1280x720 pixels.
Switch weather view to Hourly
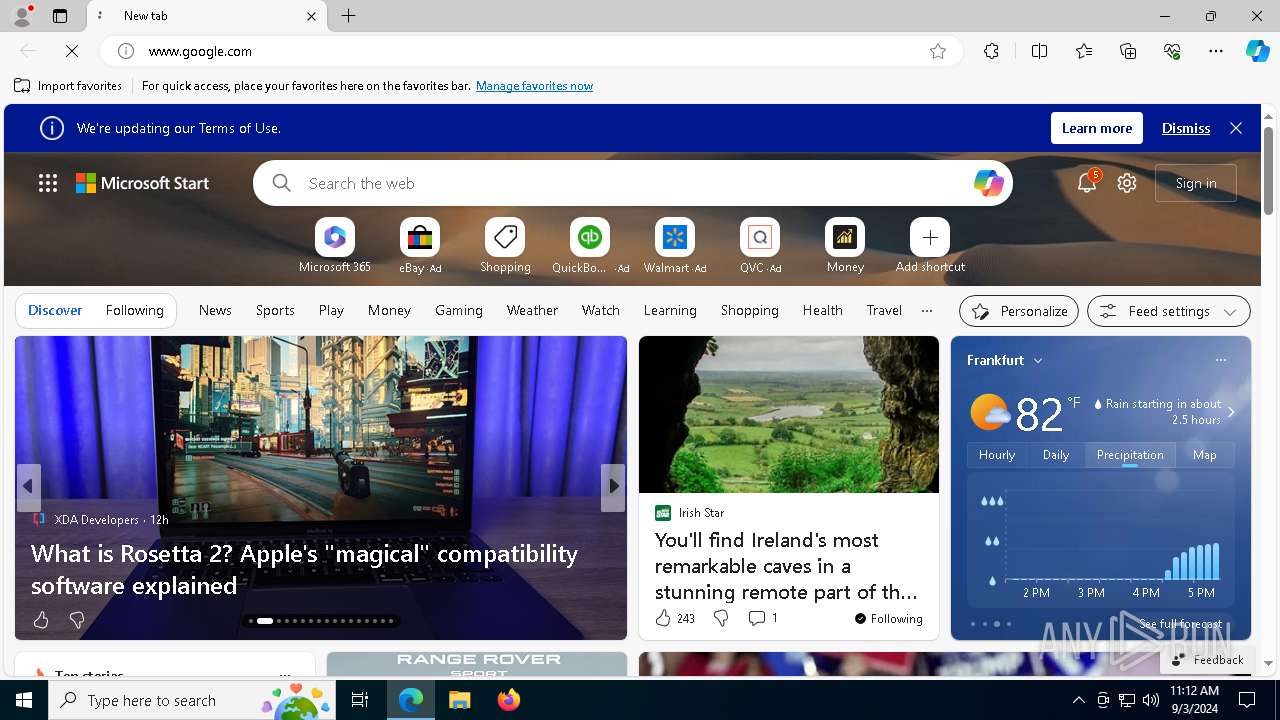point(997,455)
